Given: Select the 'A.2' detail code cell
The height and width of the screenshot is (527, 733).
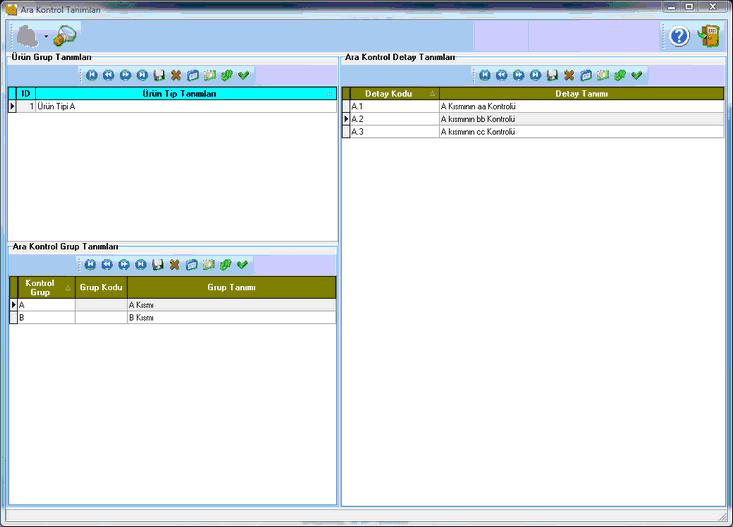Looking at the screenshot, I should pos(395,119).
